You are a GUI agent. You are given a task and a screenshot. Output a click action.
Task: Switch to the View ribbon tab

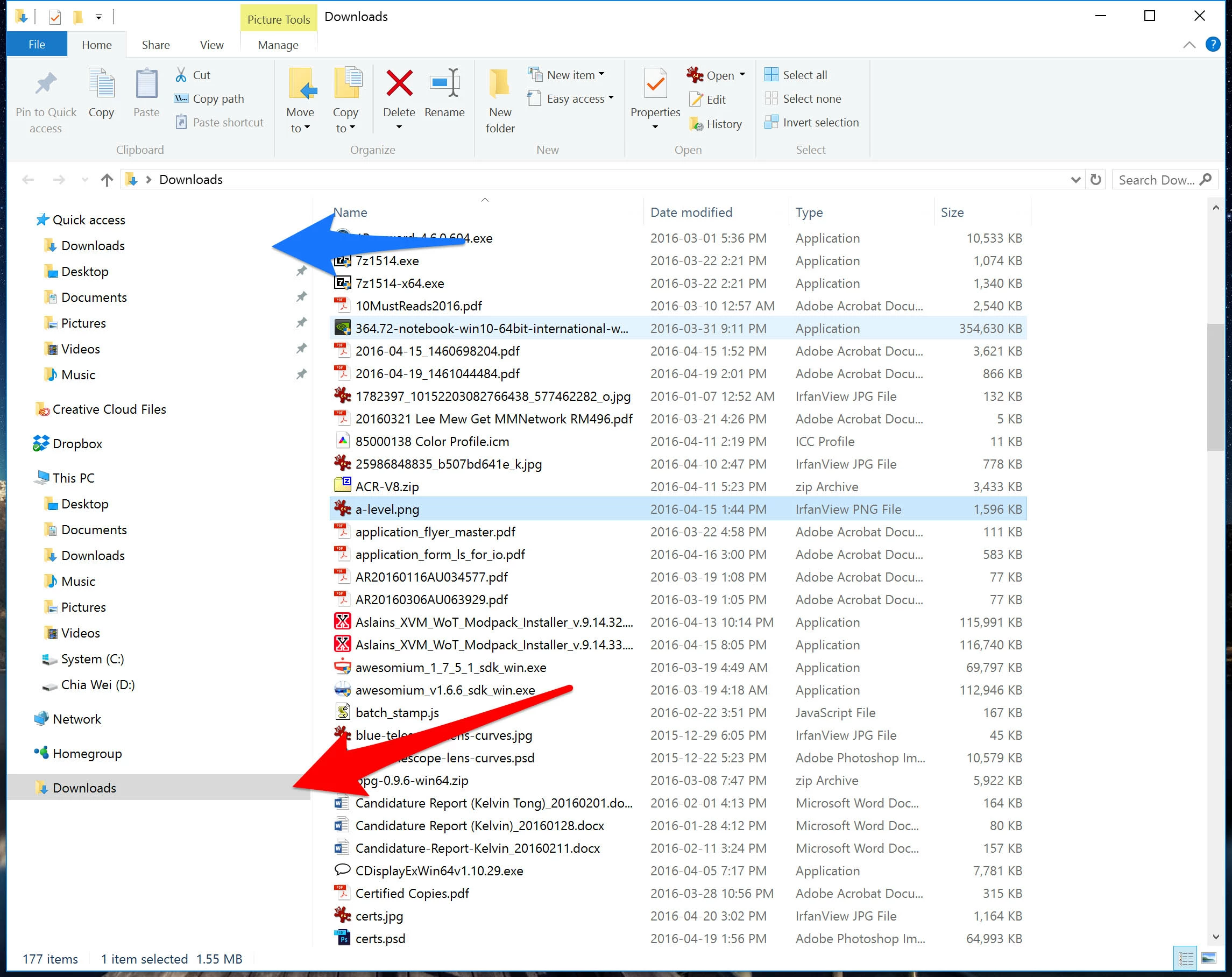211,45
